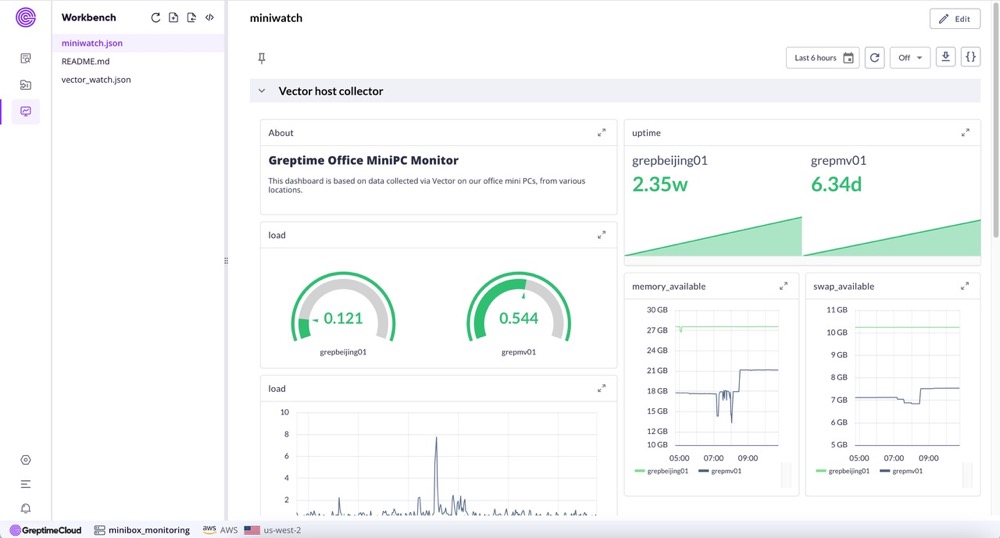
Task: Click the load gauge for grepbeijing01
Action: (x=343, y=307)
